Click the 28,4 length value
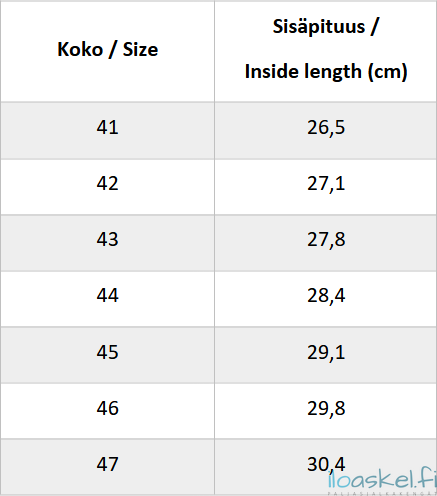 [326, 296]
